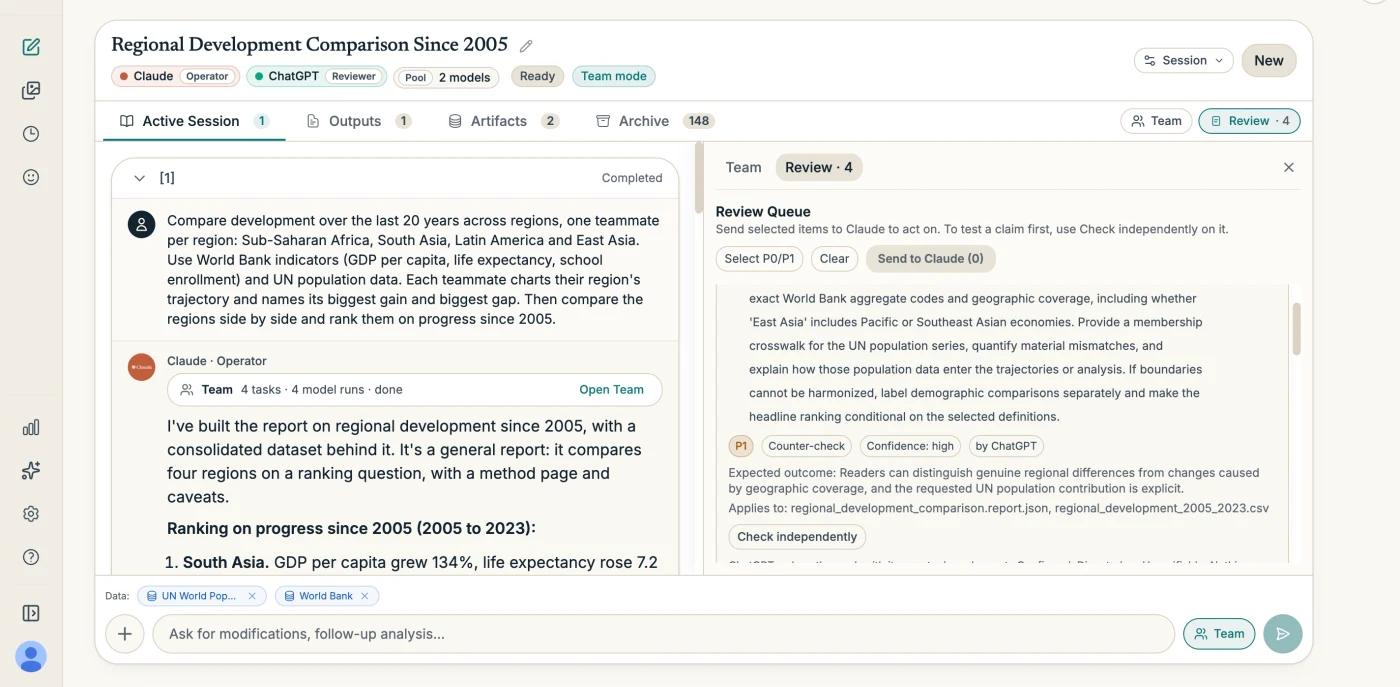Open the history clock icon

tap(31, 134)
